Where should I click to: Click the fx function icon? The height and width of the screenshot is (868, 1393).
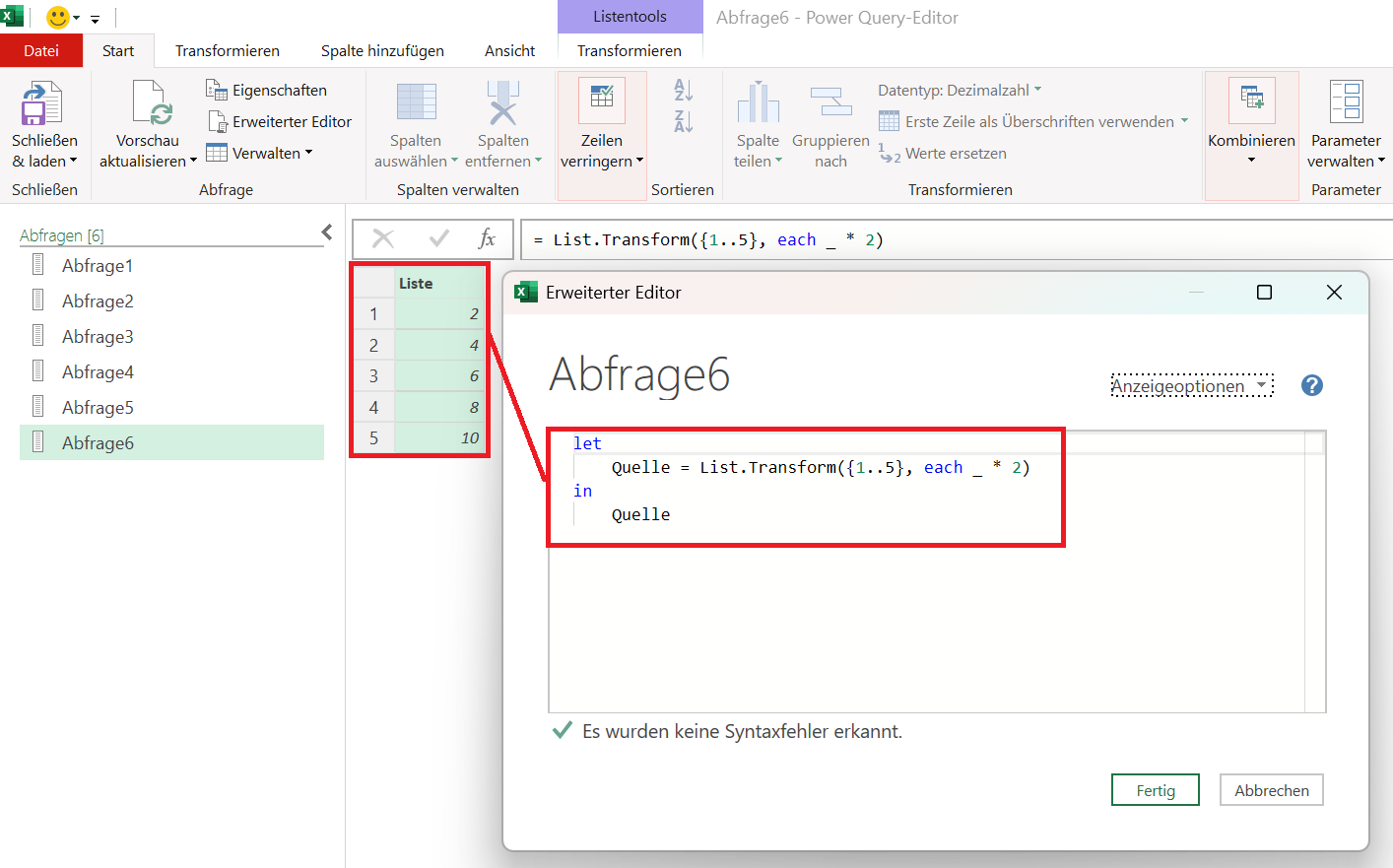(487, 238)
